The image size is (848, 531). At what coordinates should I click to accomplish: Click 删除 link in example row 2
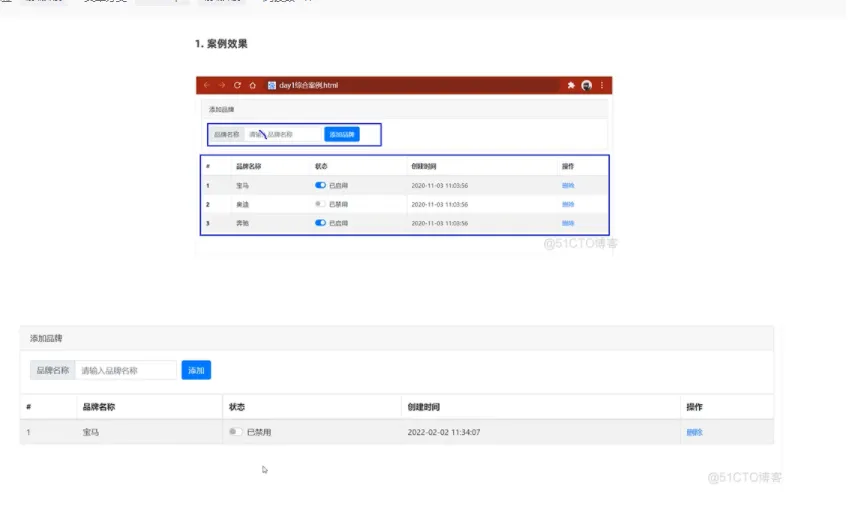click(568, 204)
